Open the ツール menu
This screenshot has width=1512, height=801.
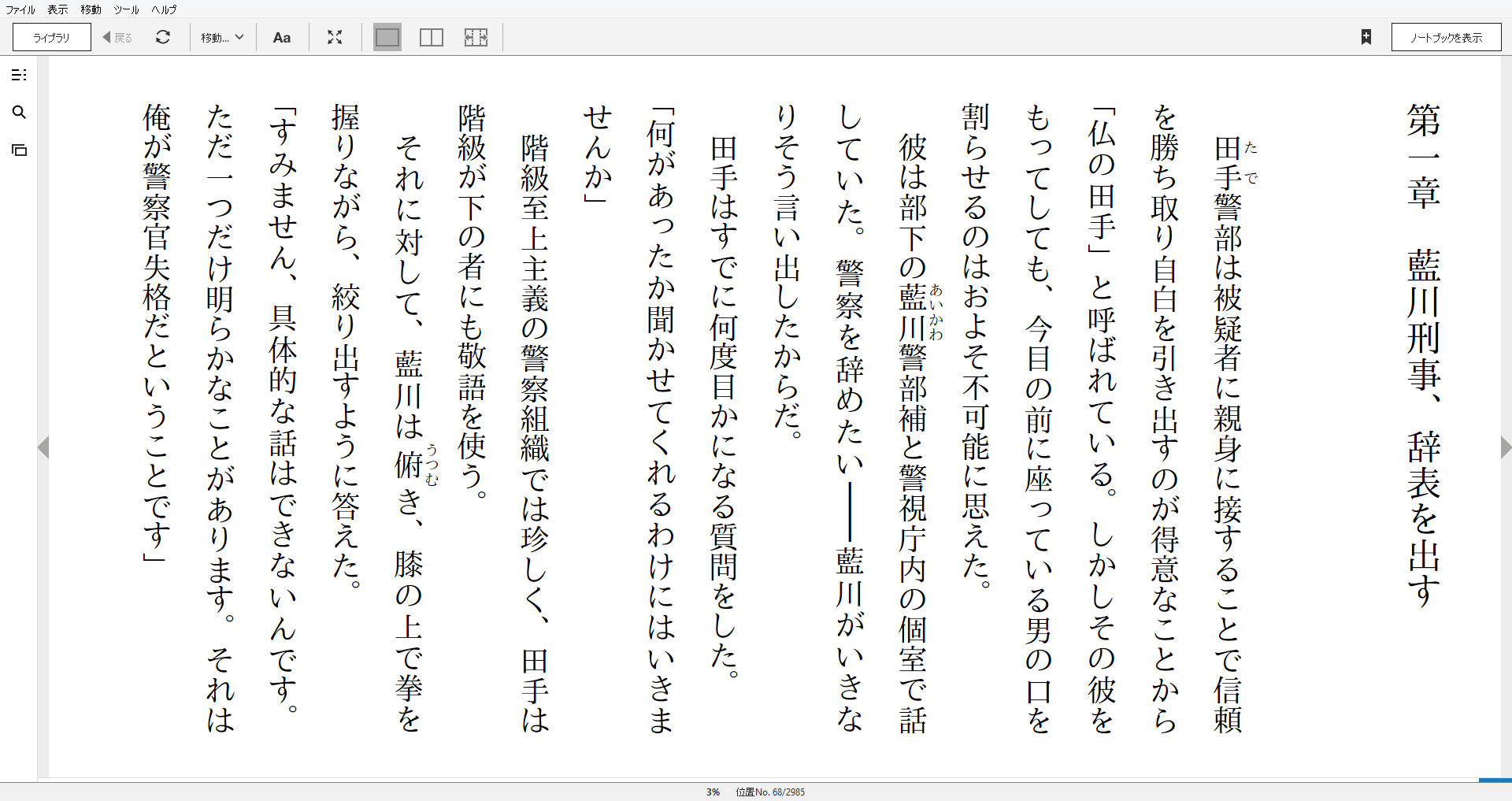[x=126, y=9]
